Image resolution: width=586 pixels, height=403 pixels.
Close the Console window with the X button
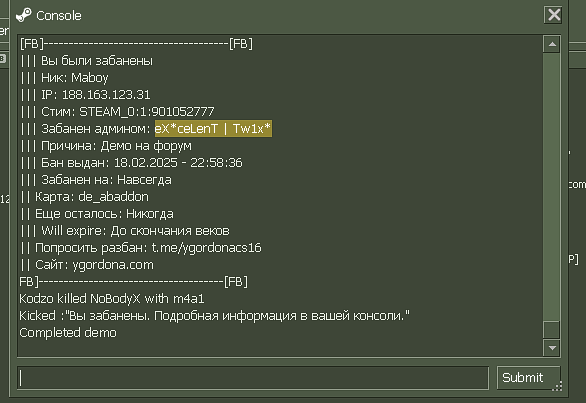click(553, 15)
